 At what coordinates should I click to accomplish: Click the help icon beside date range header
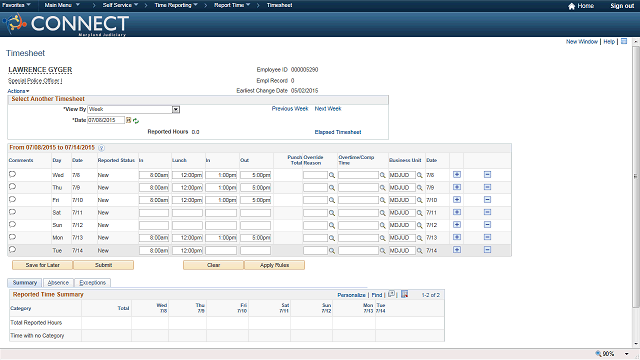[101, 148]
